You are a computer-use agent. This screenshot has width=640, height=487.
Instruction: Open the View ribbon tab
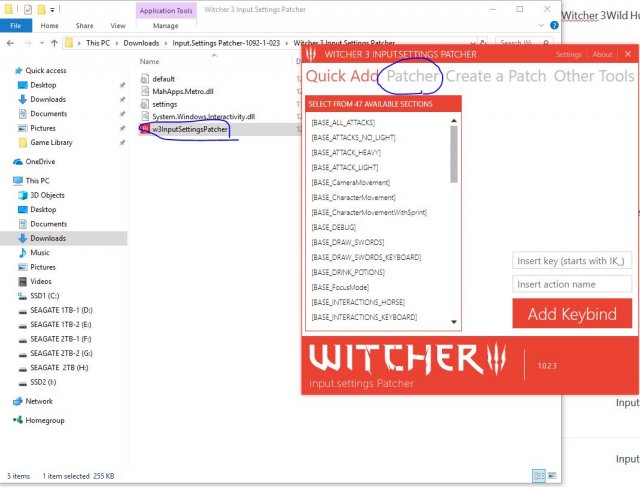[118, 26]
